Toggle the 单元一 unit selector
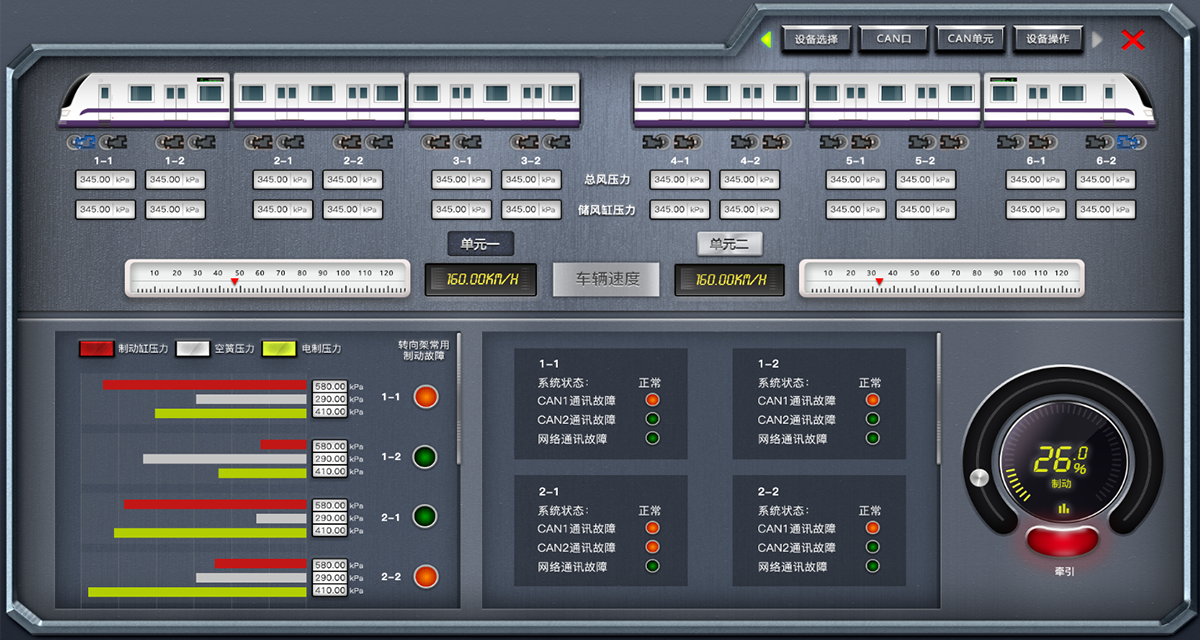This screenshot has height=640, width=1200. 481,244
